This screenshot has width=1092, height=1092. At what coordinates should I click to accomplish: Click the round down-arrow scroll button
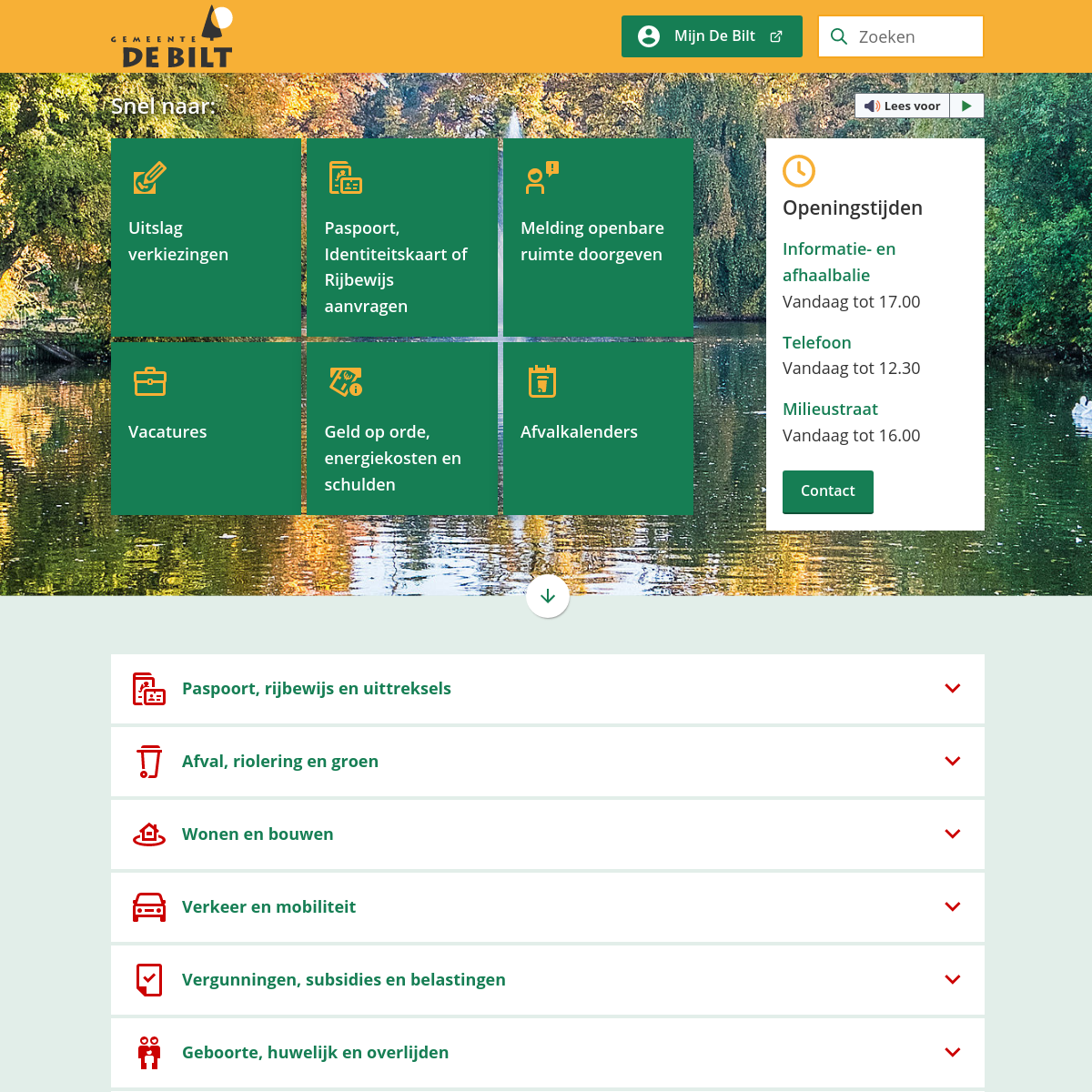click(x=548, y=596)
